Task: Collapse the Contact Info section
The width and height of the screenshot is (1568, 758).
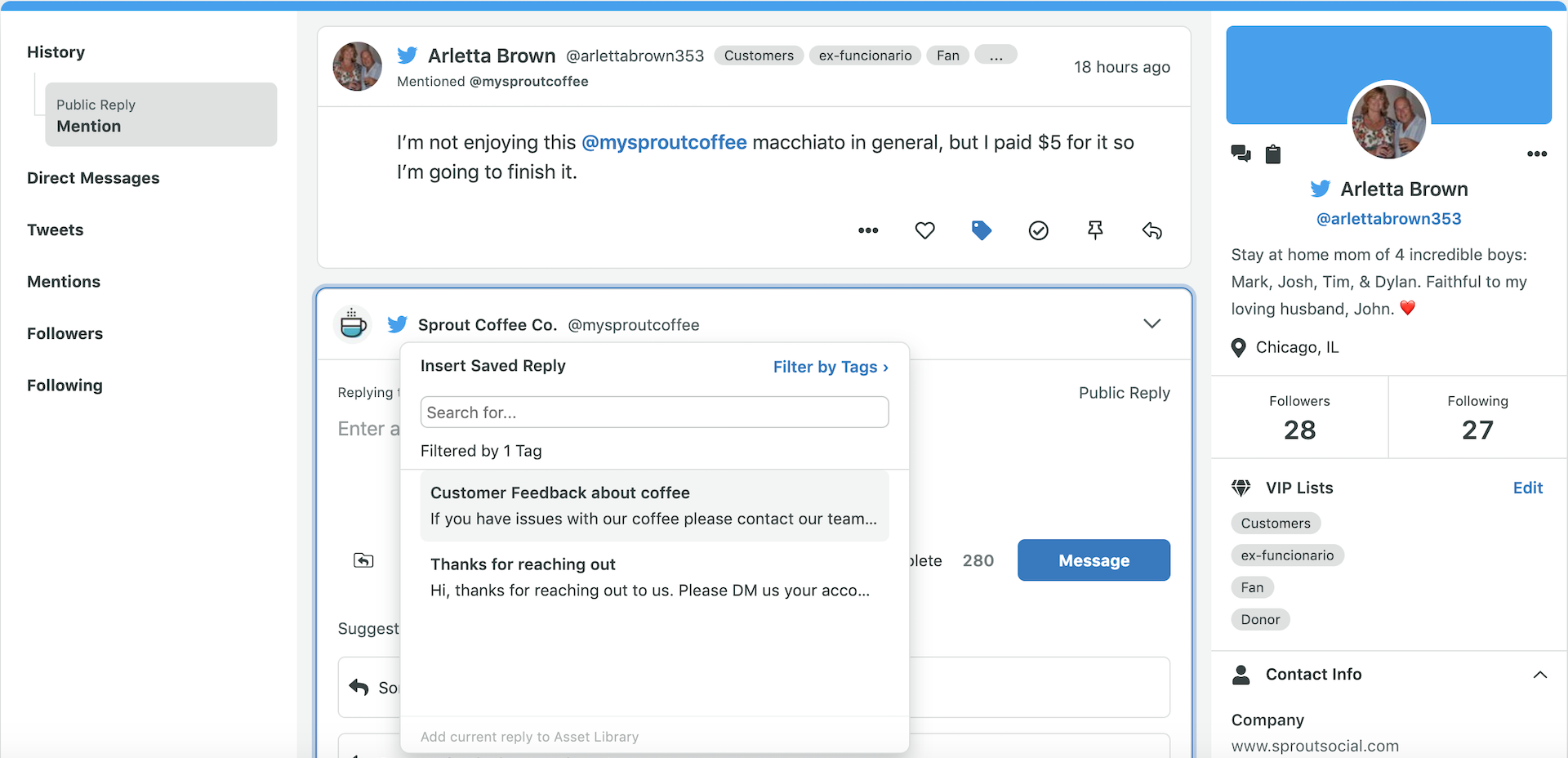Action: coord(1541,675)
